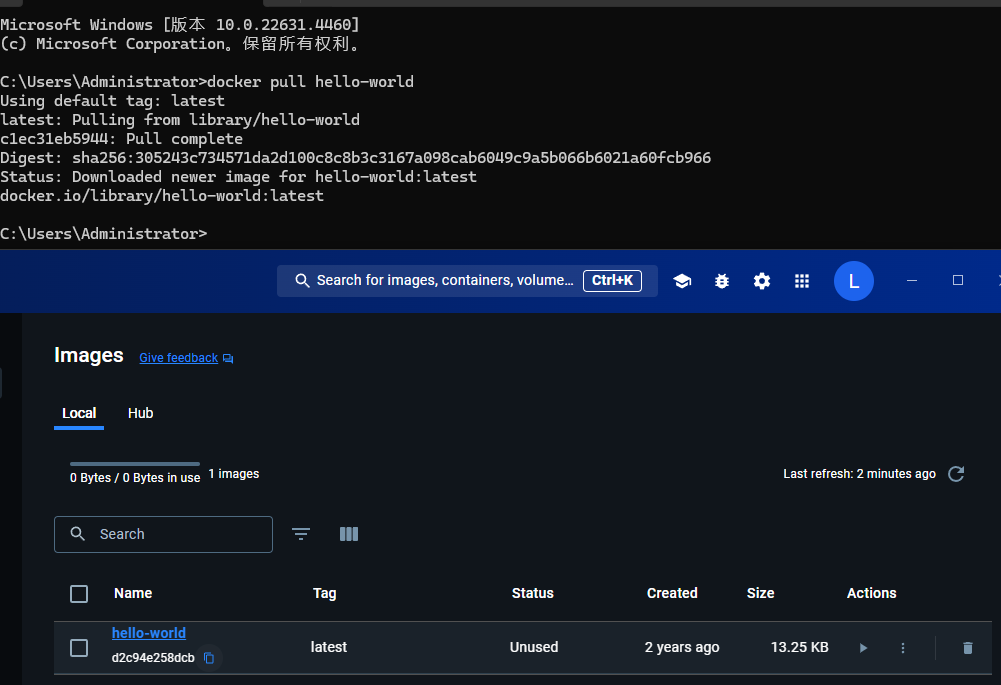Open the hello-world image details link

click(x=149, y=633)
